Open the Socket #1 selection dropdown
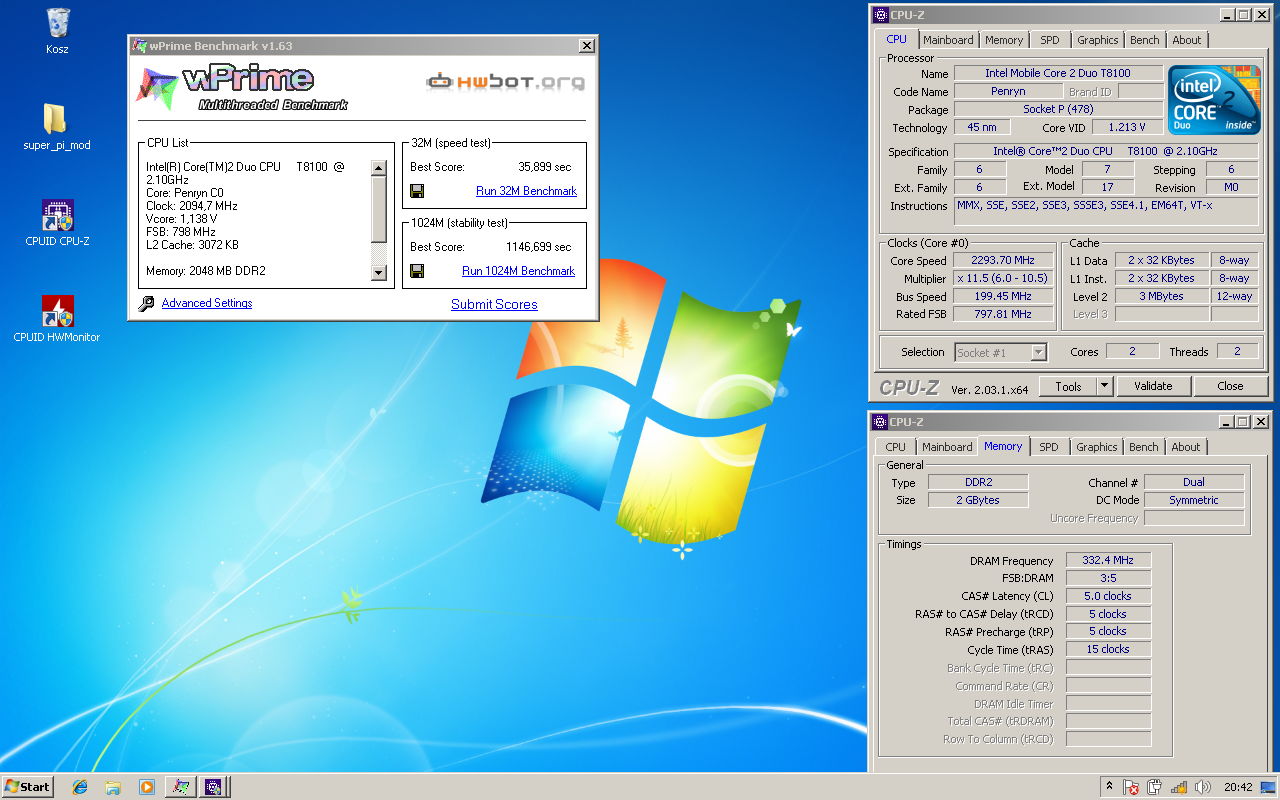Image resolution: width=1280 pixels, height=800 pixels. pos(1000,352)
